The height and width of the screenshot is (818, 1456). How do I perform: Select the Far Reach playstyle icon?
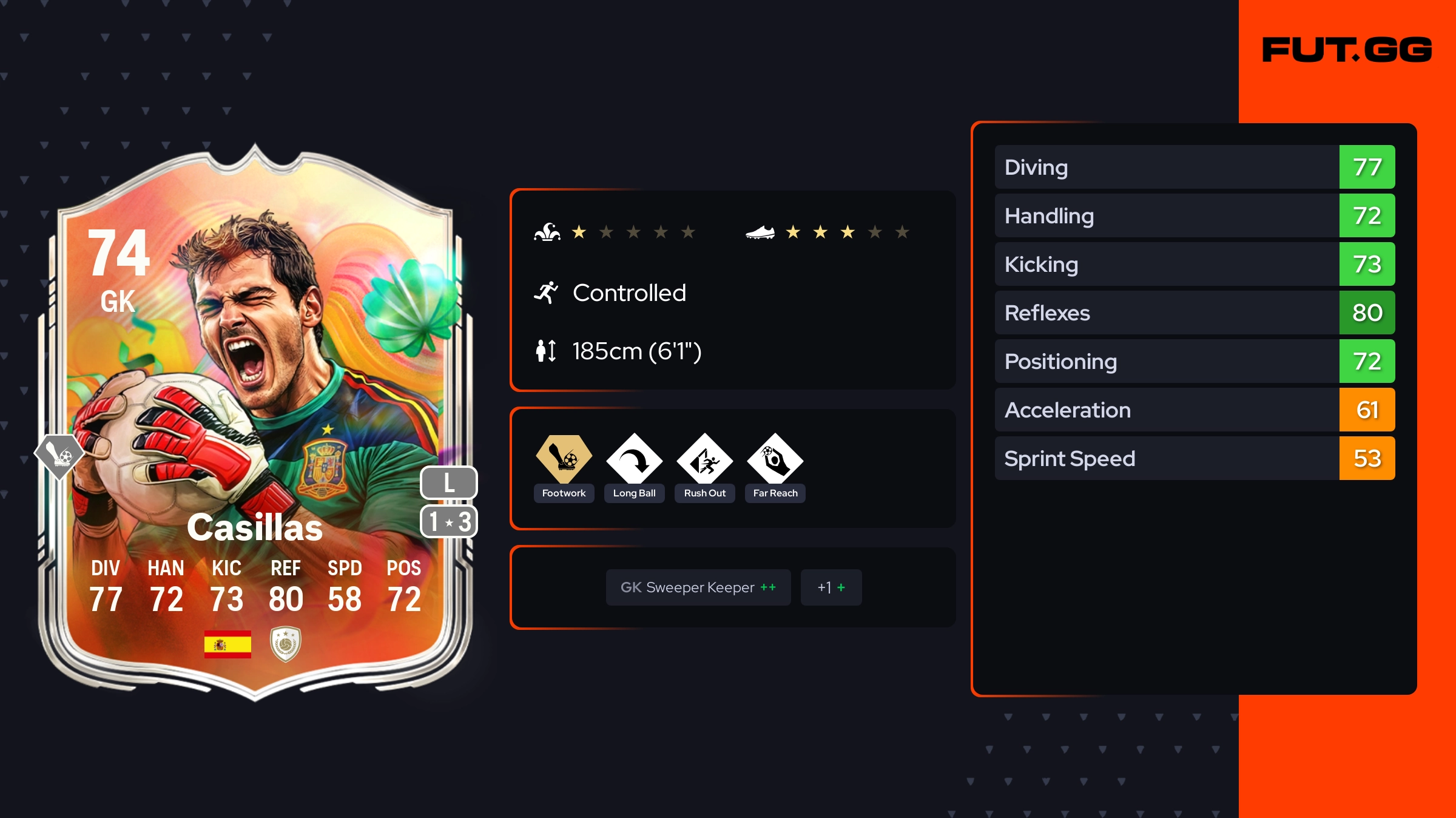click(x=775, y=459)
